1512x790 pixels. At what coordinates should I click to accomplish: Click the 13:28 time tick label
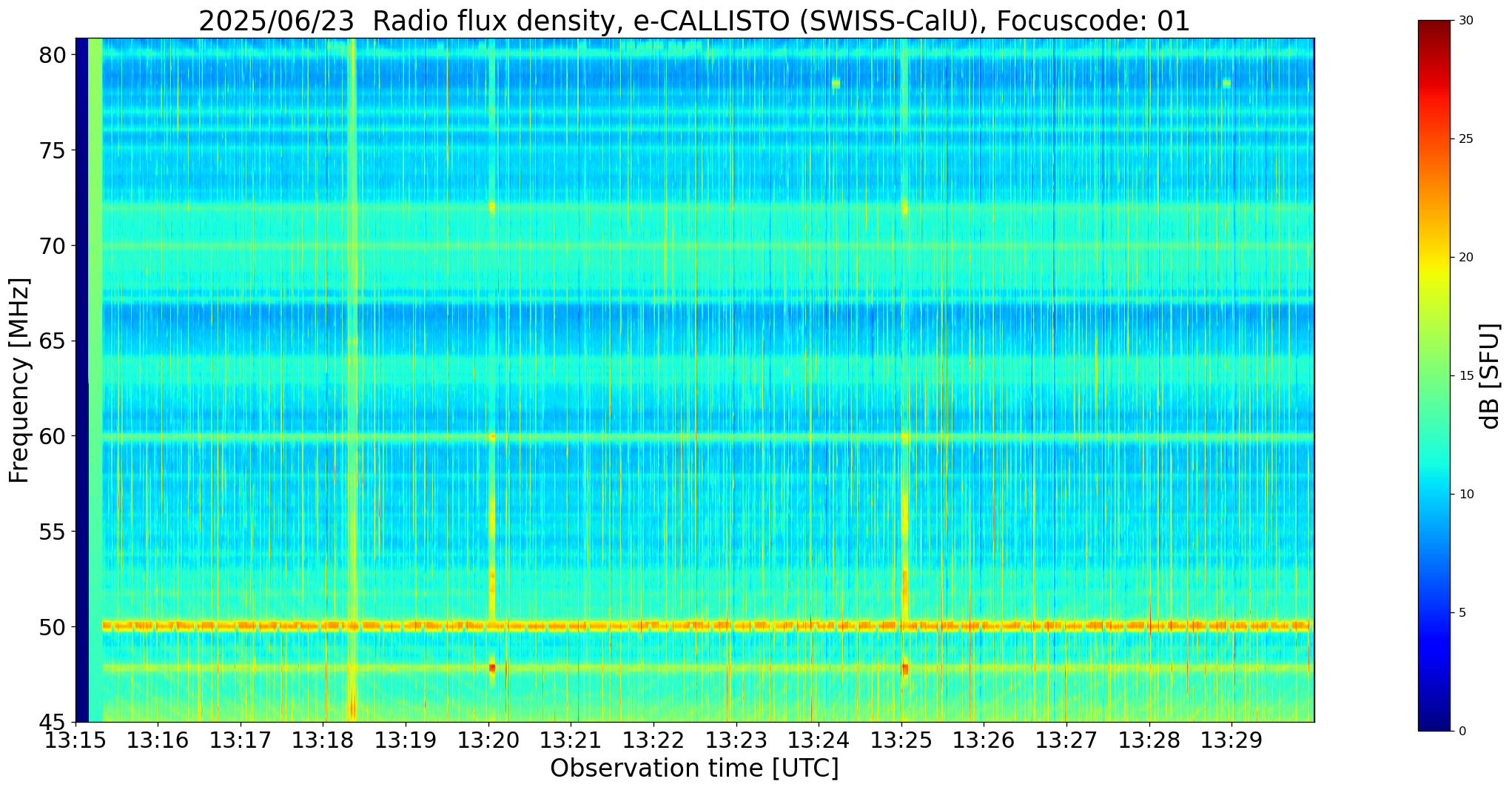1149,740
